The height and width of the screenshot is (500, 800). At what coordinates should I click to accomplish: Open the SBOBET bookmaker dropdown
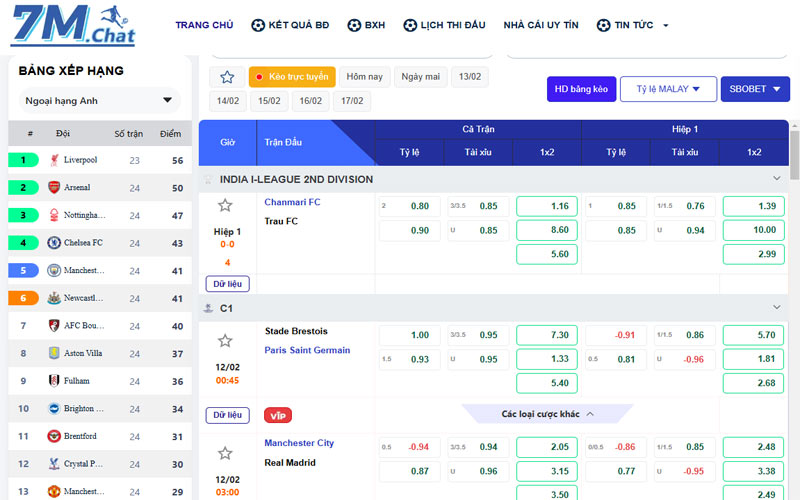click(755, 89)
